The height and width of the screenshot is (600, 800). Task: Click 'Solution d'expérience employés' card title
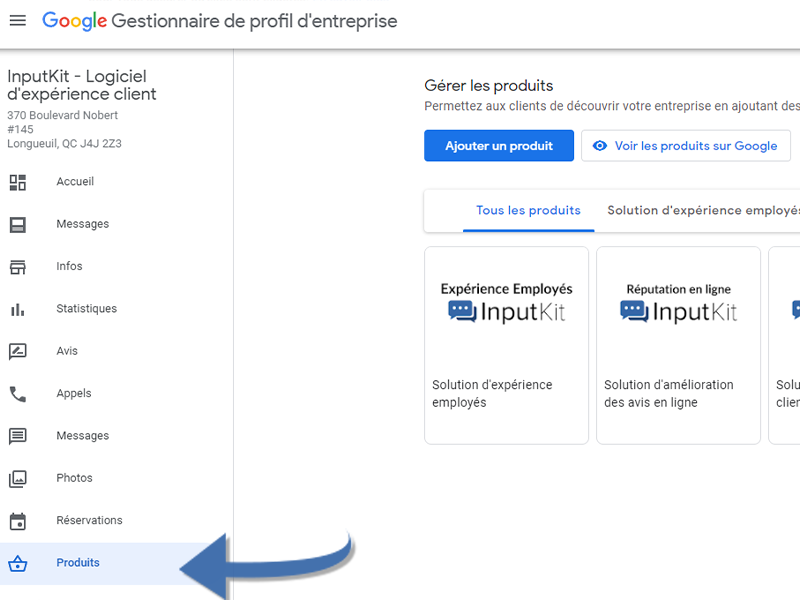492,393
